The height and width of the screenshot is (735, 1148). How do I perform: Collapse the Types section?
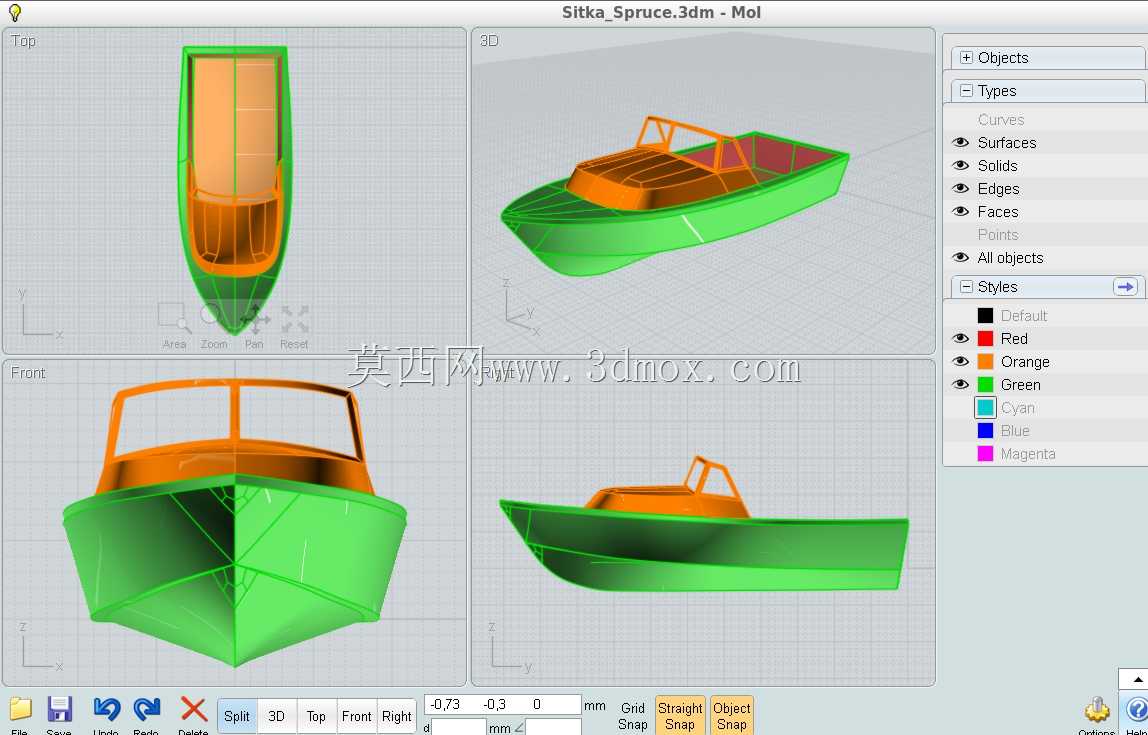point(966,91)
